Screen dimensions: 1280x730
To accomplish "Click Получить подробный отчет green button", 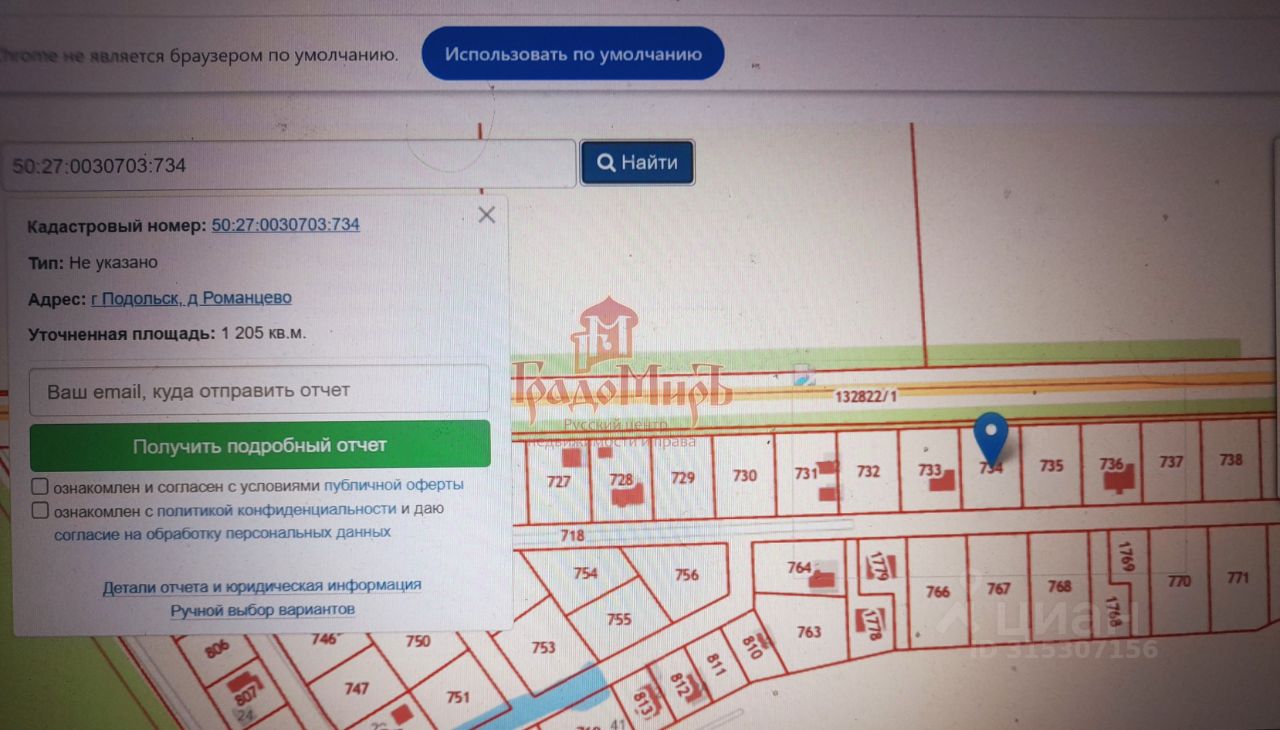I will (260, 445).
